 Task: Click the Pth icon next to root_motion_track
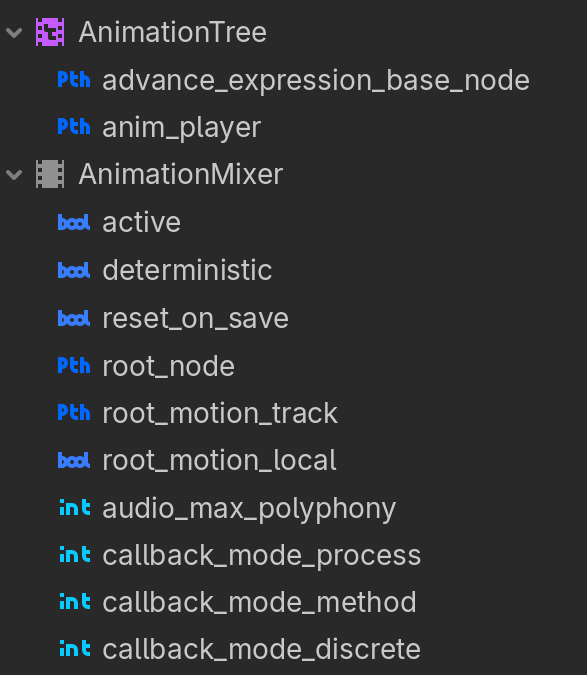[74, 412]
